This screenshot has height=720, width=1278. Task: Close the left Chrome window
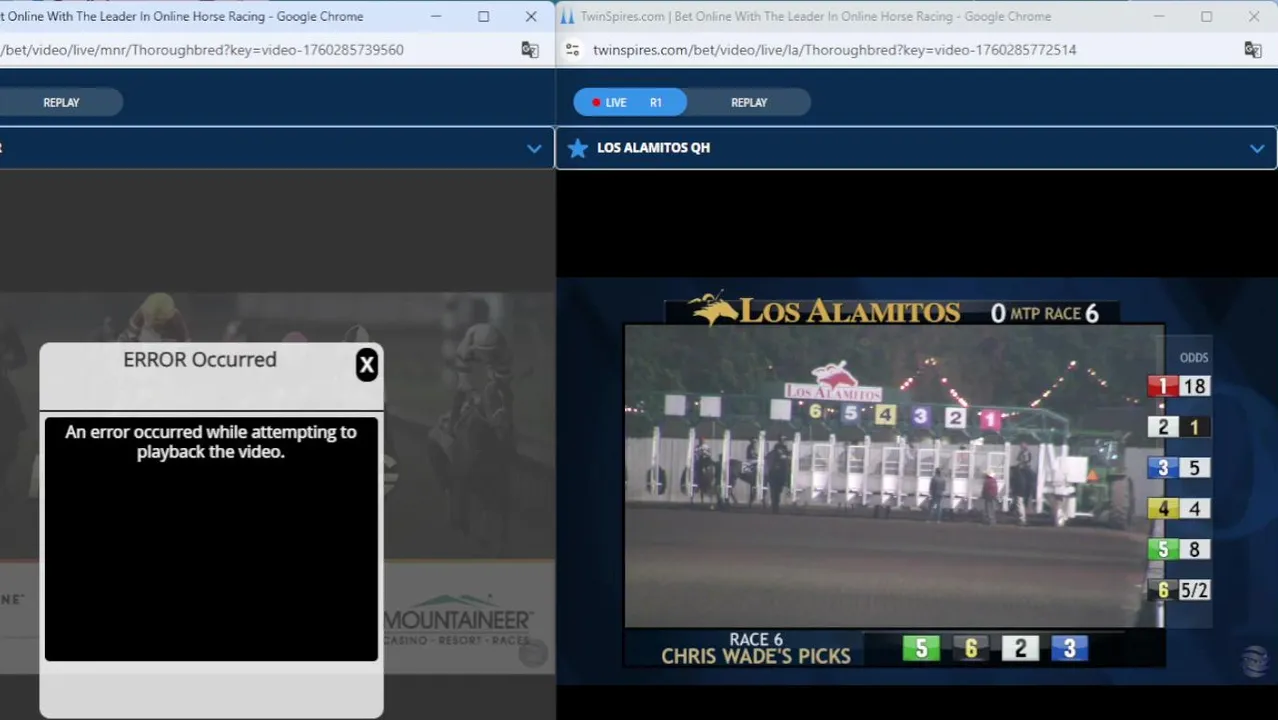pos(530,16)
